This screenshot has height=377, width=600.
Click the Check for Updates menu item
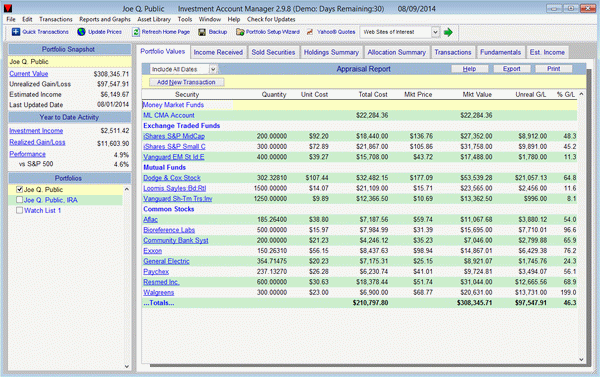pyautogui.click(x=271, y=19)
